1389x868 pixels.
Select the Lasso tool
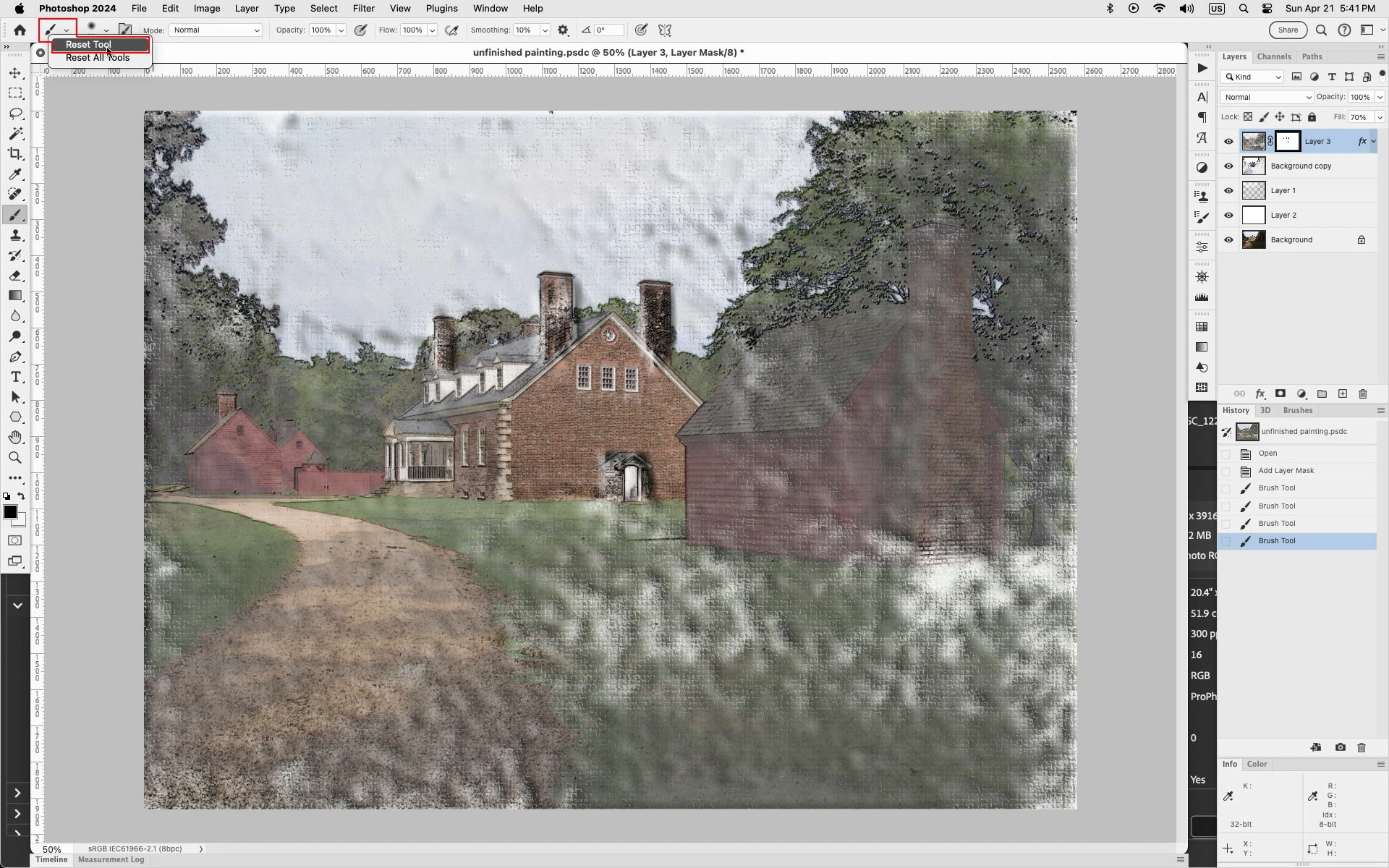pyautogui.click(x=15, y=114)
